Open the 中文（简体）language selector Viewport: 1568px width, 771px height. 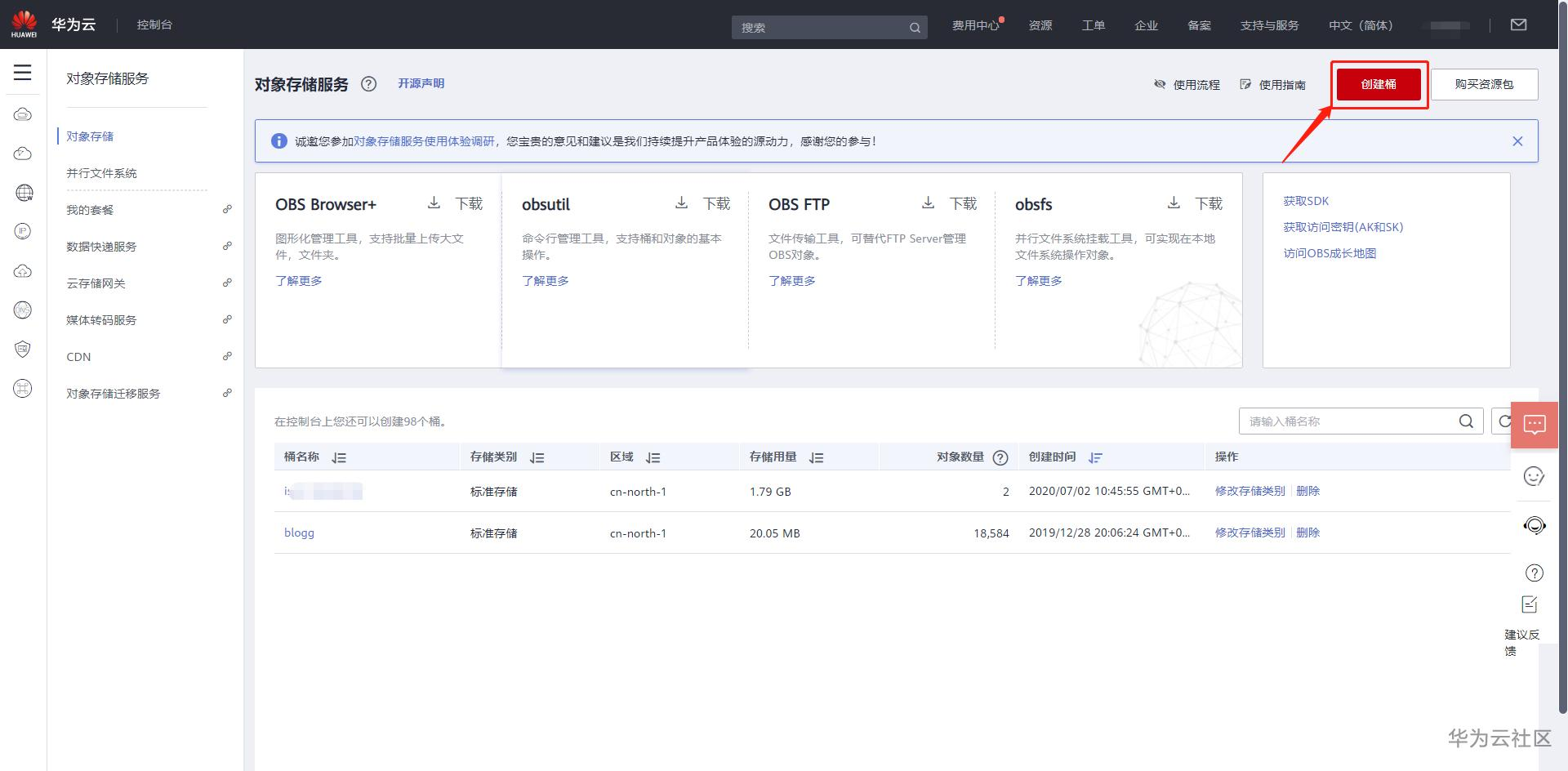1361,25
